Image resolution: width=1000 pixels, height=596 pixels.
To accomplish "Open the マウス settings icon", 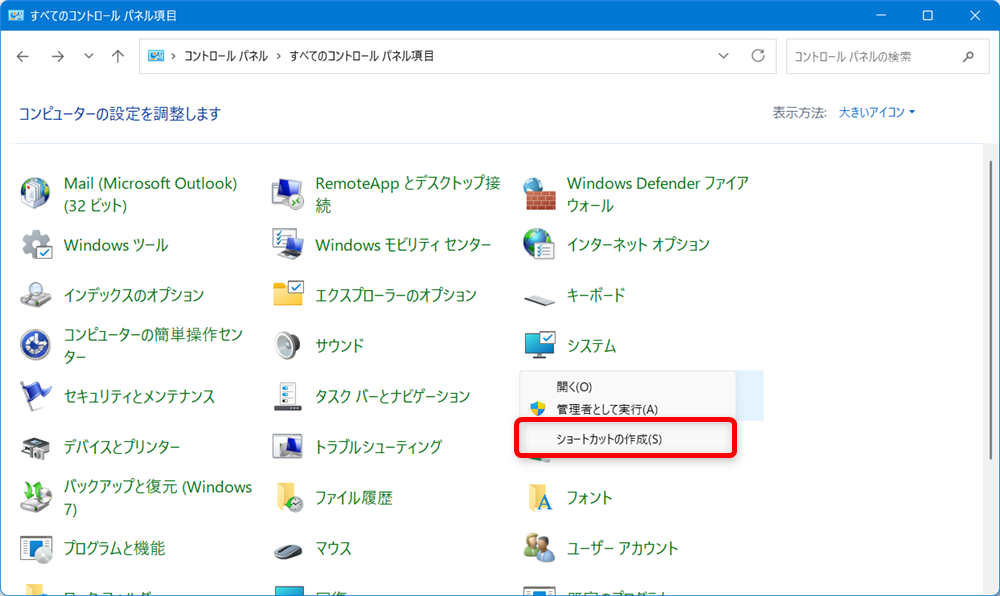I will pyautogui.click(x=333, y=548).
